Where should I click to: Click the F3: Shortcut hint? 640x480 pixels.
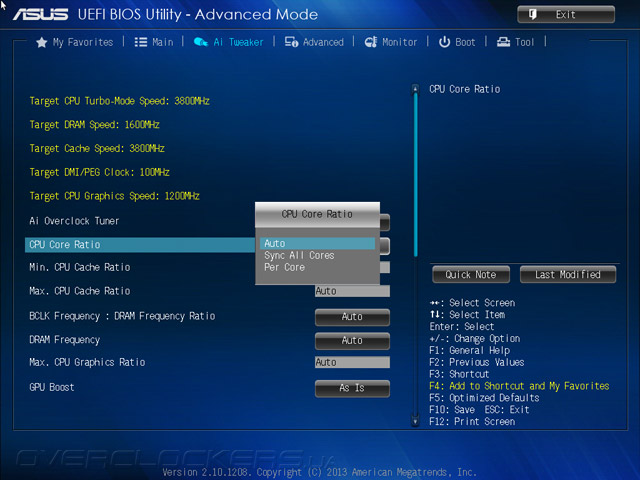click(x=459, y=374)
